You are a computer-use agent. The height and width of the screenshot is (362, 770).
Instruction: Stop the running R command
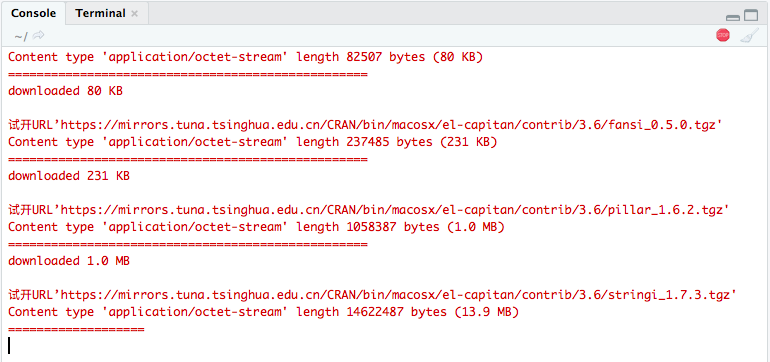click(723, 35)
